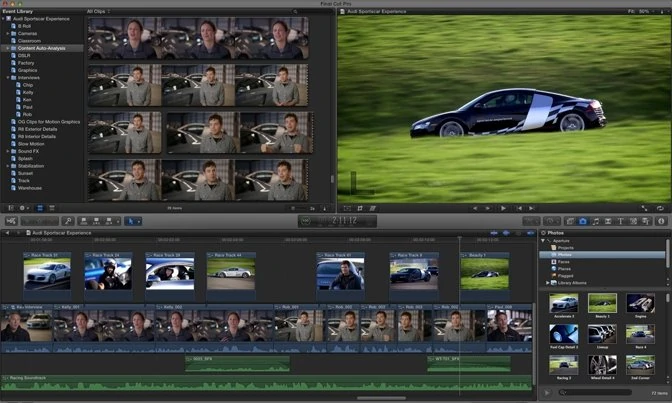This screenshot has height=403, width=672.
Task: Open the All Clips filter dropdown
Action: [x=99, y=11]
